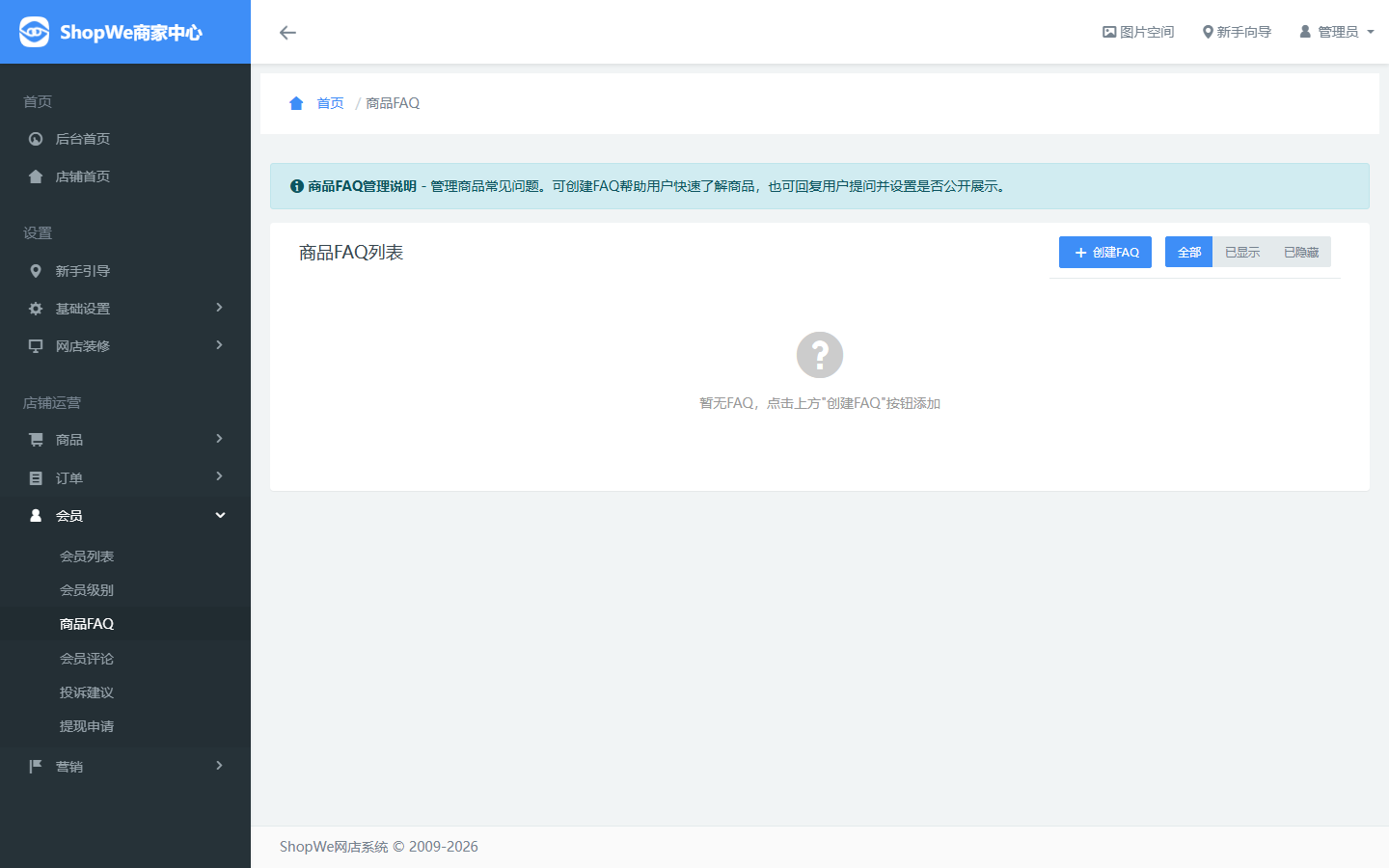Expand 商品 menu chevron
Viewport: 1389px width, 868px height.
point(219,439)
